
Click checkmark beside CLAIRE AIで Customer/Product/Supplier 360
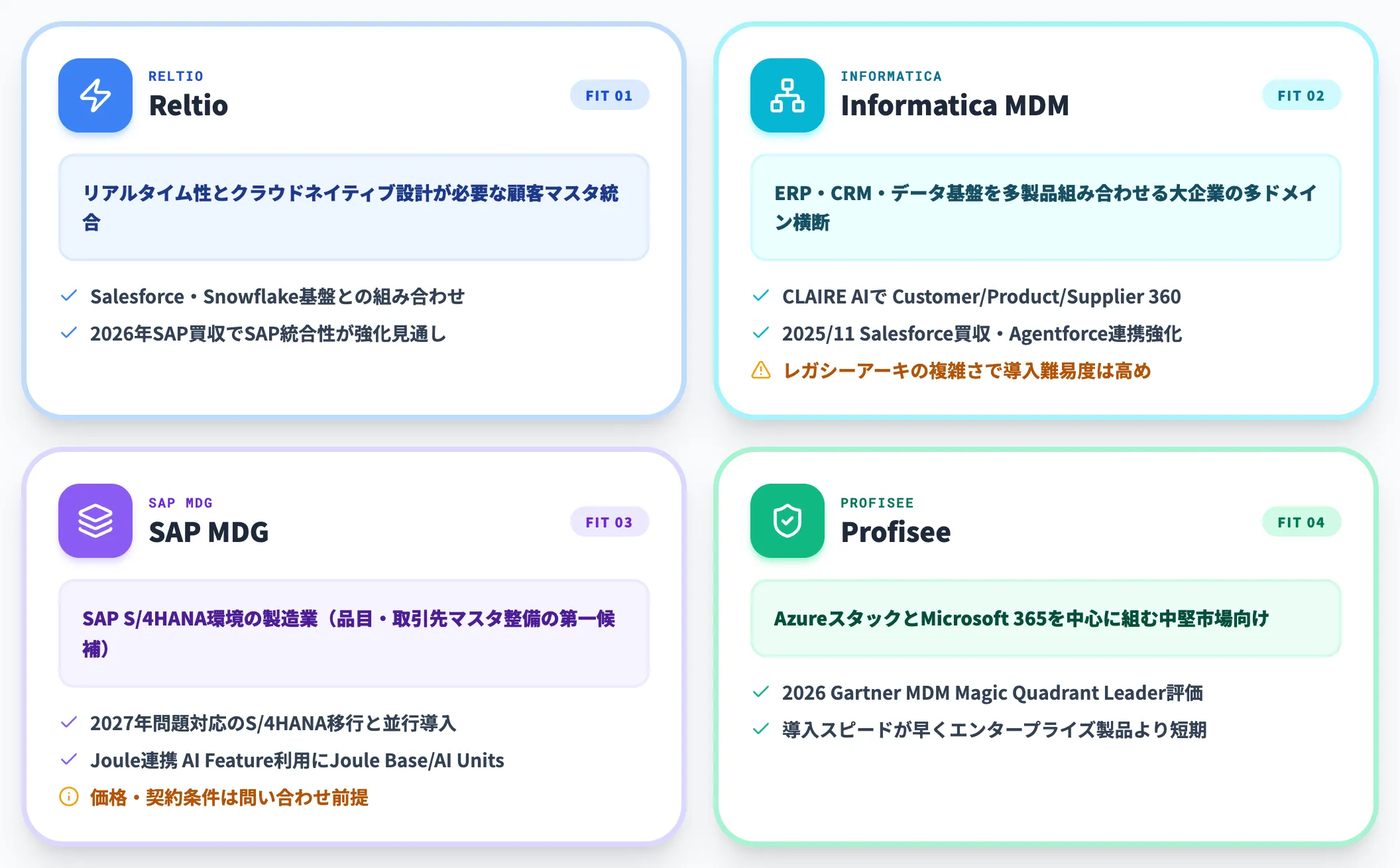(x=761, y=296)
